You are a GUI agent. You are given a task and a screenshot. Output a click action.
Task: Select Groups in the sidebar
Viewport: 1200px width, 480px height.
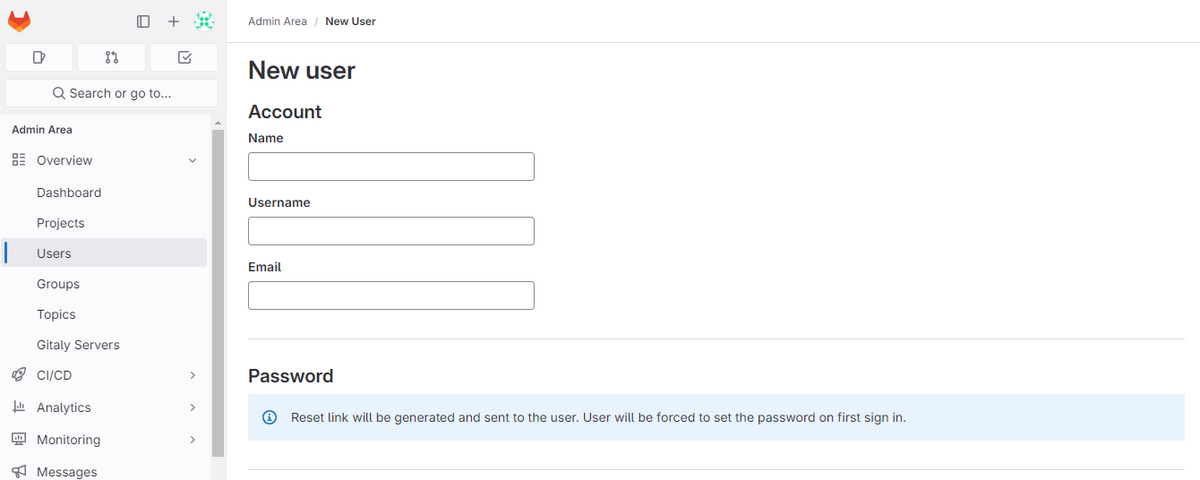[58, 284]
